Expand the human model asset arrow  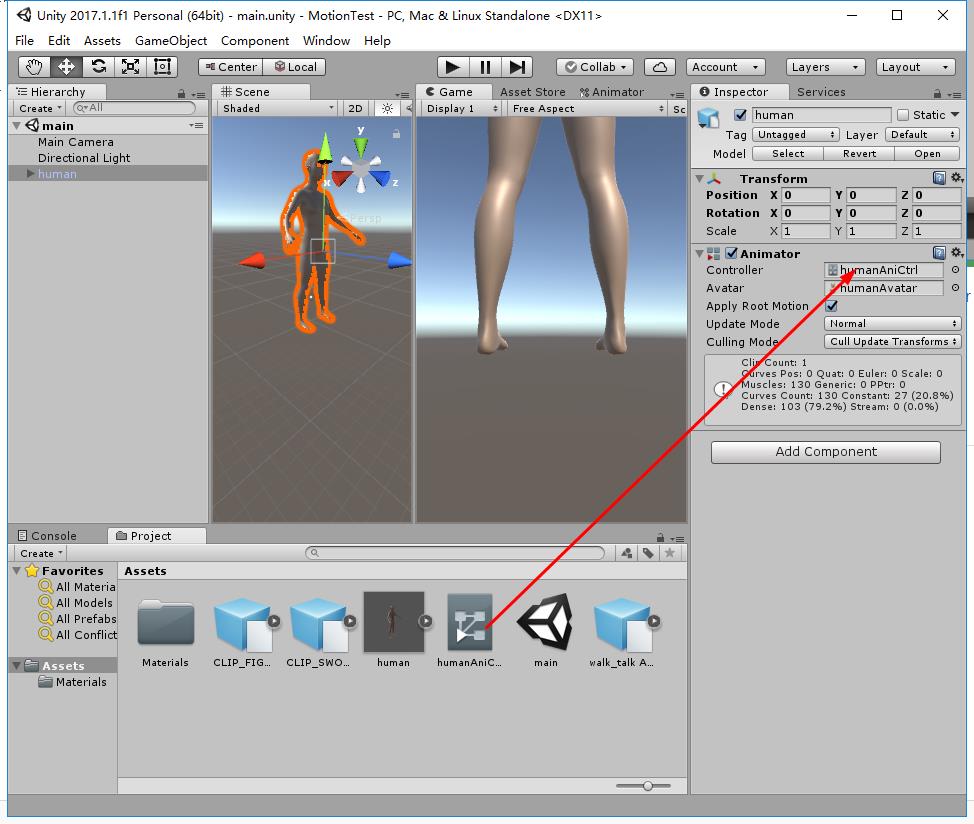pos(426,621)
